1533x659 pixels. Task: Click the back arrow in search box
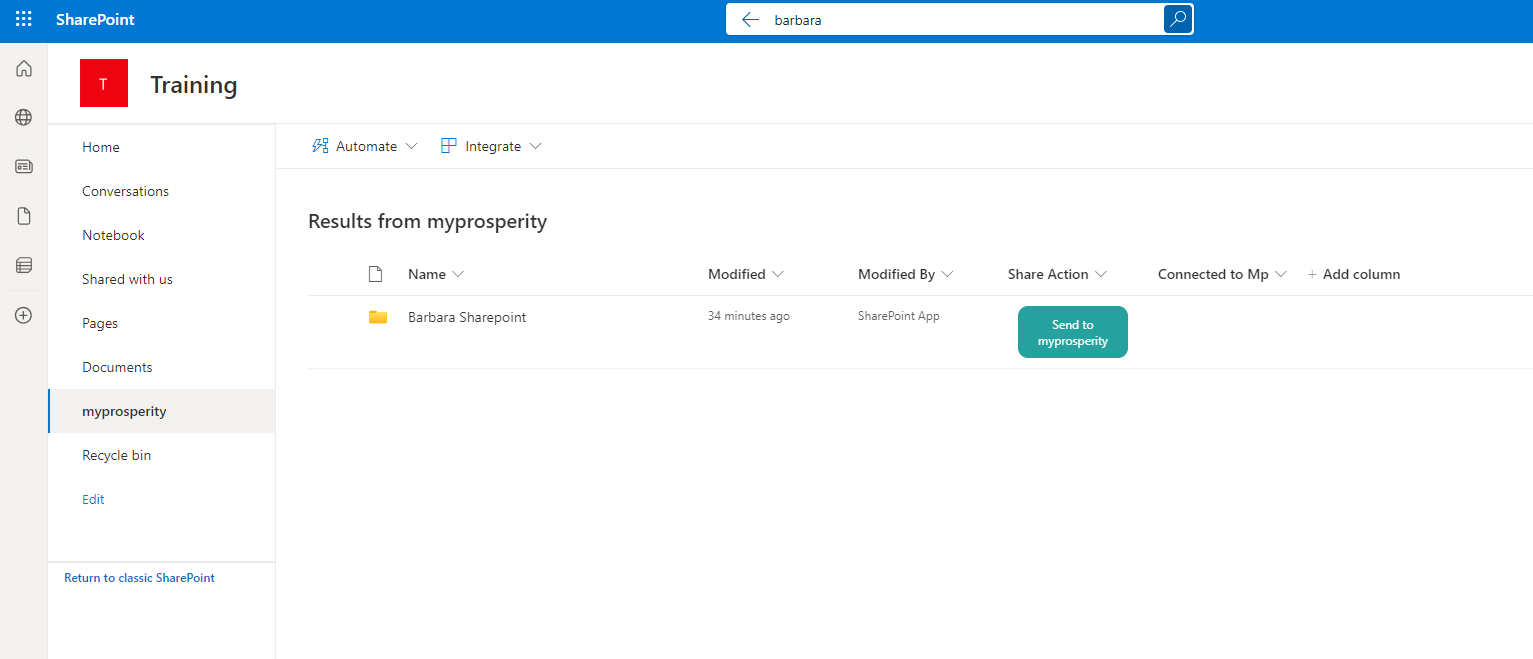(751, 19)
